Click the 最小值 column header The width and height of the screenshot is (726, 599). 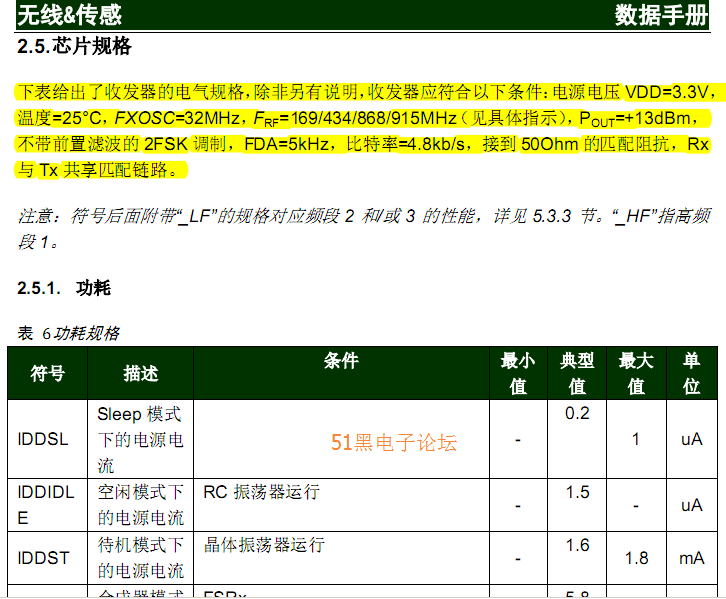pos(517,373)
